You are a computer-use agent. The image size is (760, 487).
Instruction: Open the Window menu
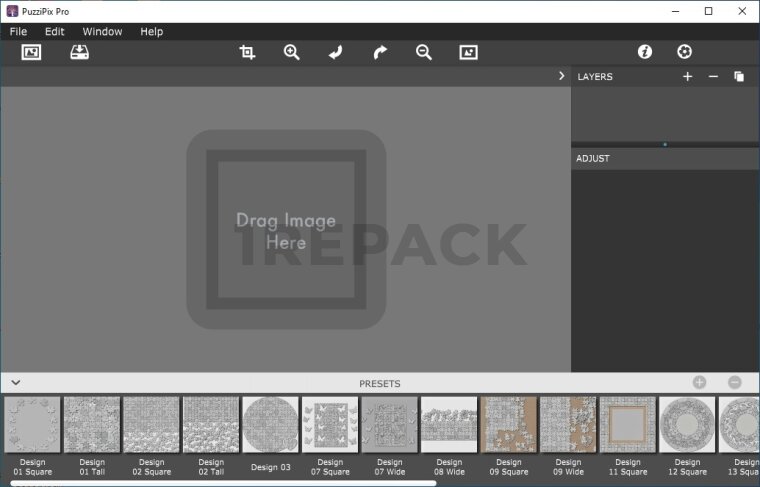point(102,31)
